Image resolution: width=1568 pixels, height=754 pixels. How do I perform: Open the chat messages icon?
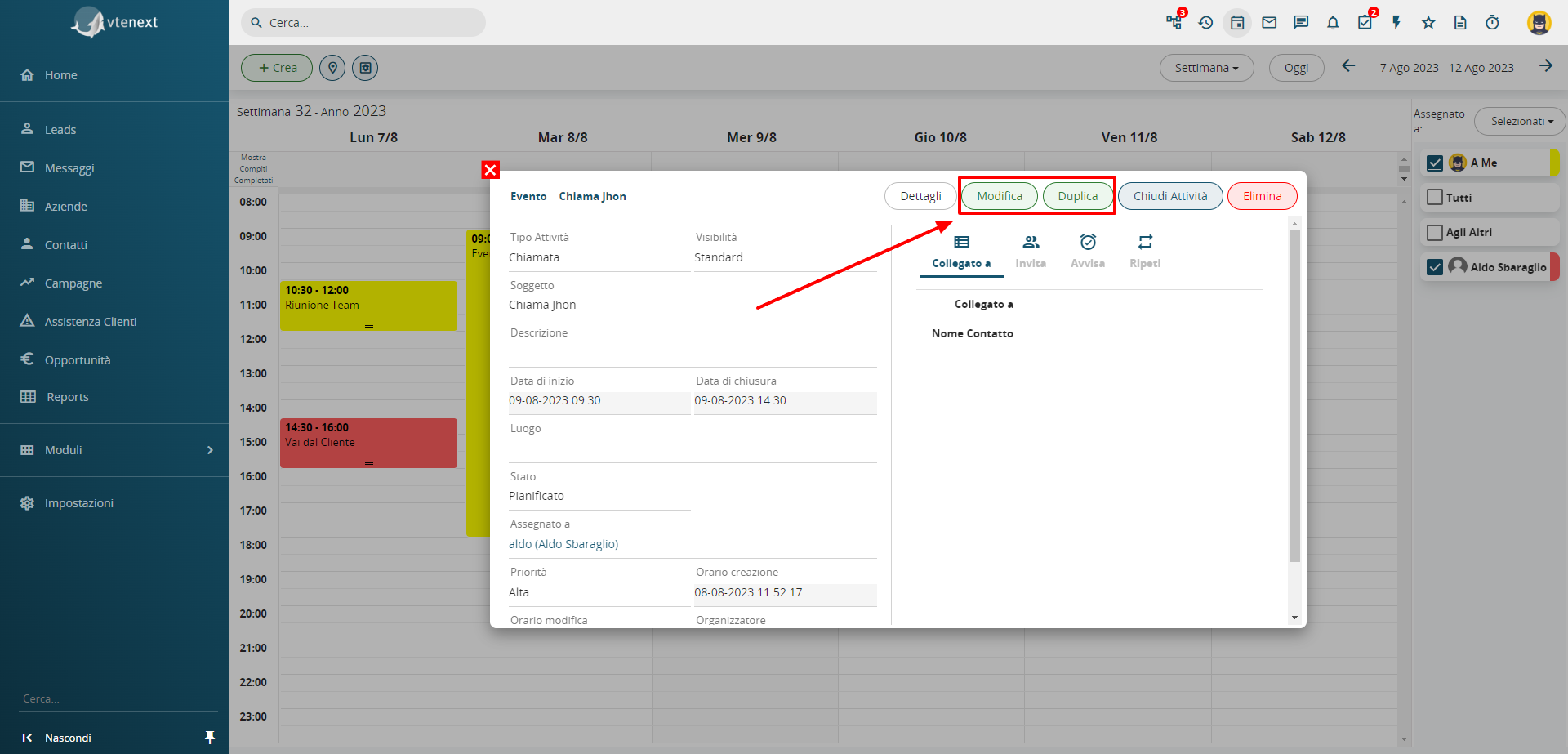click(1301, 23)
